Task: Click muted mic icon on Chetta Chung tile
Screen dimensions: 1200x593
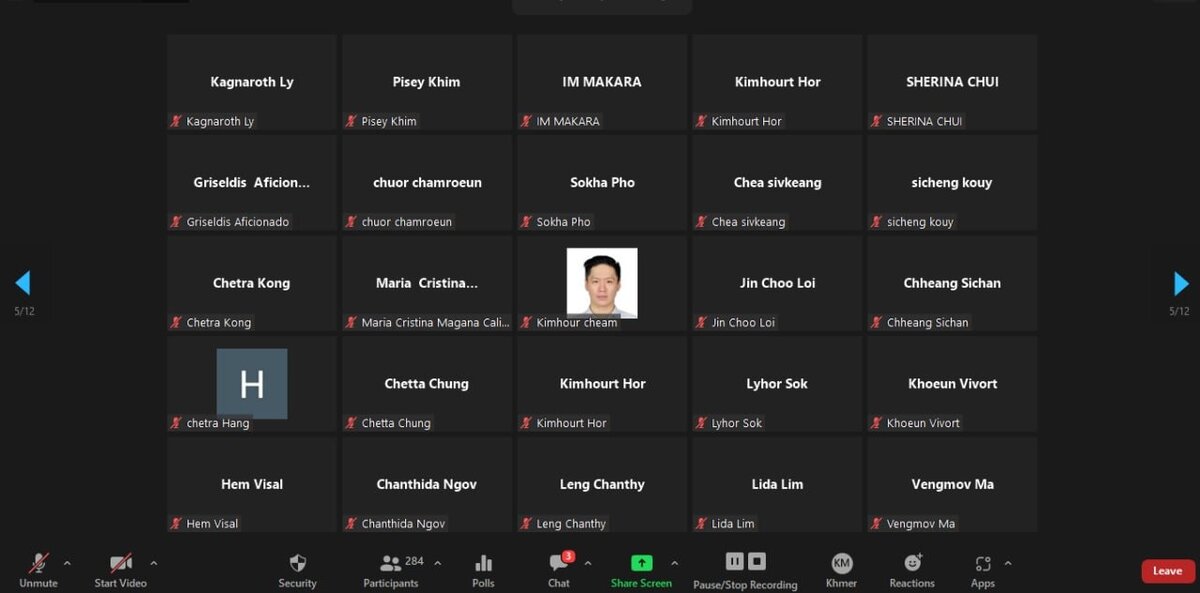Action: [351, 423]
